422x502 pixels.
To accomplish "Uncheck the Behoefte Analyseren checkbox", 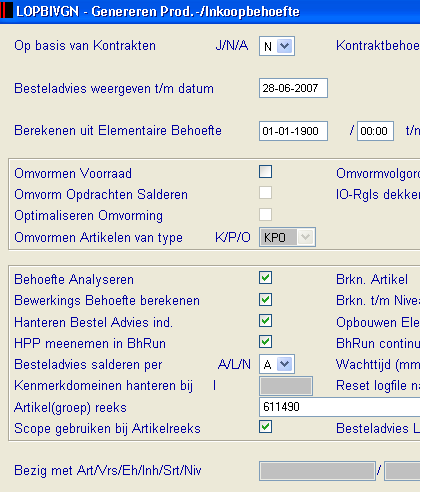I will click(x=265, y=278).
